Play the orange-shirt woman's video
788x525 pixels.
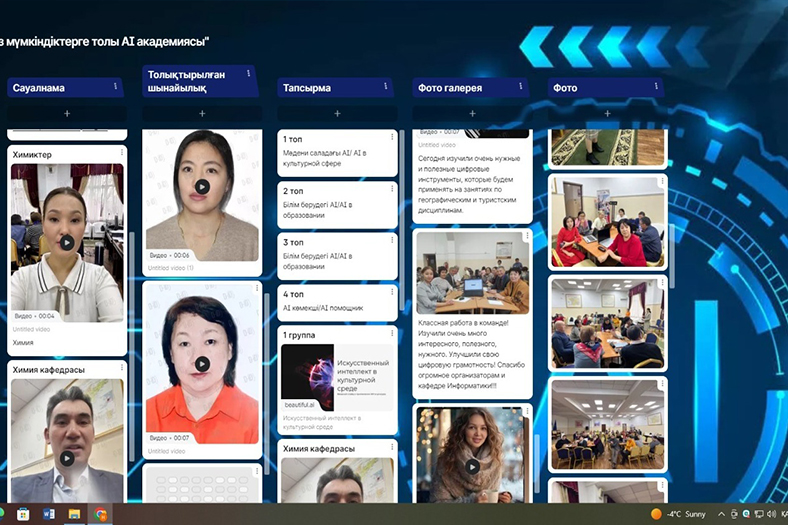pyautogui.click(x=202, y=364)
